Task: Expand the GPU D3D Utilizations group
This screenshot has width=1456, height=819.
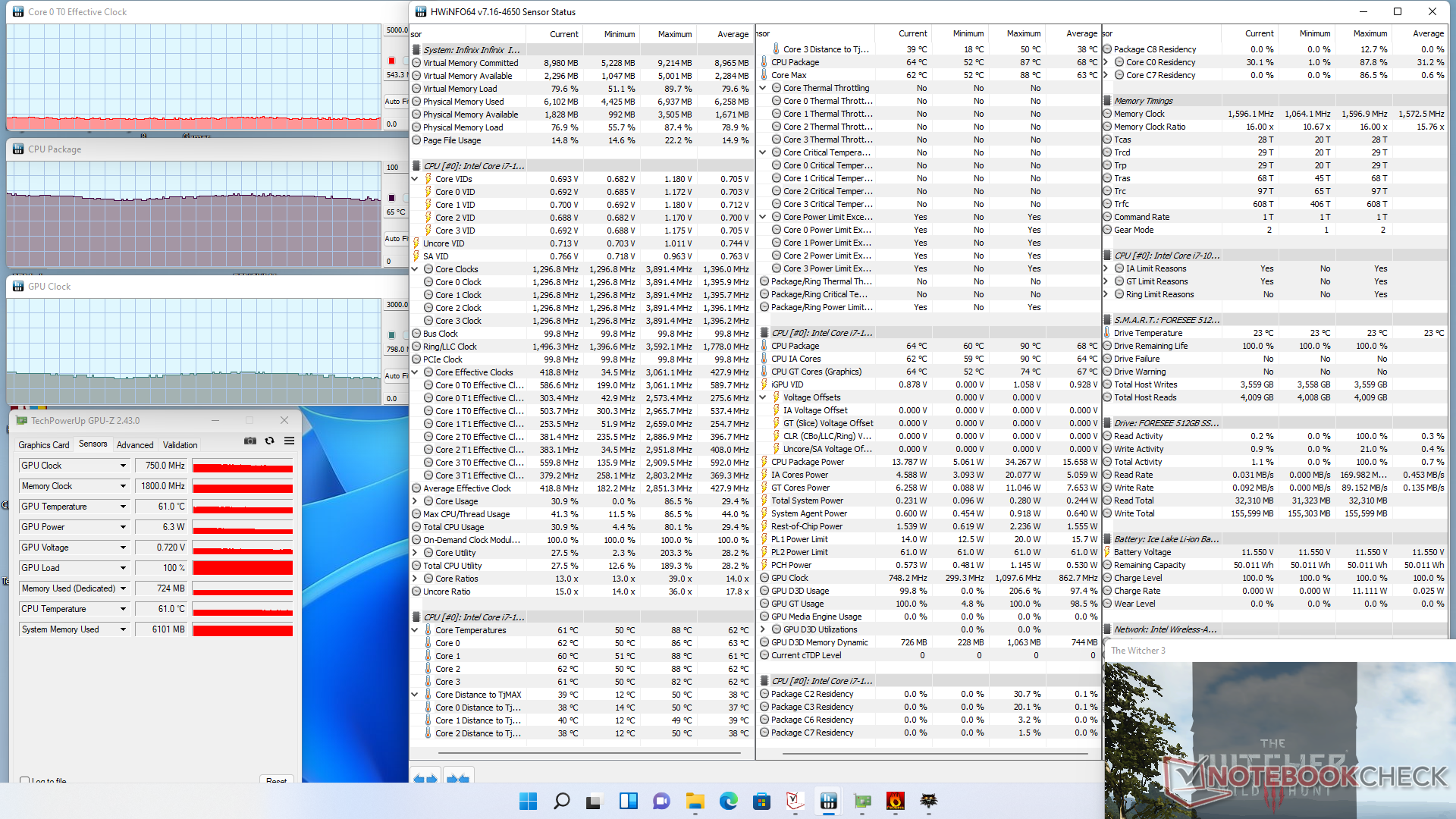Action: tap(763, 629)
